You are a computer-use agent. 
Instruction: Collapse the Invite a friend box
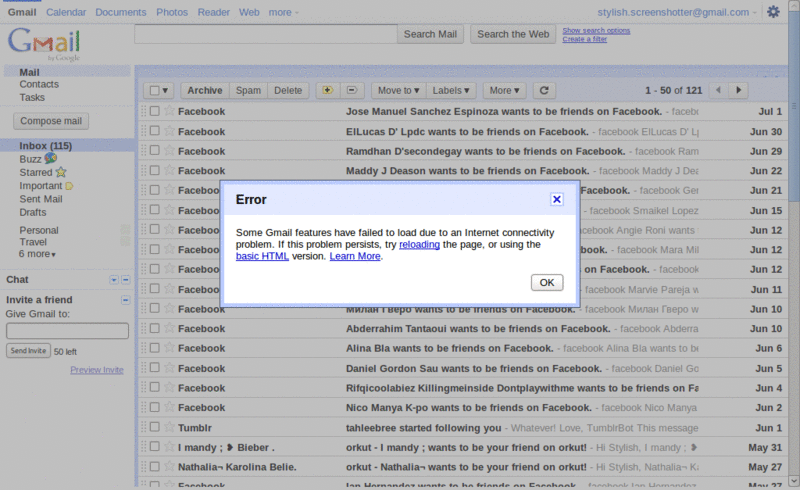click(126, 300)
